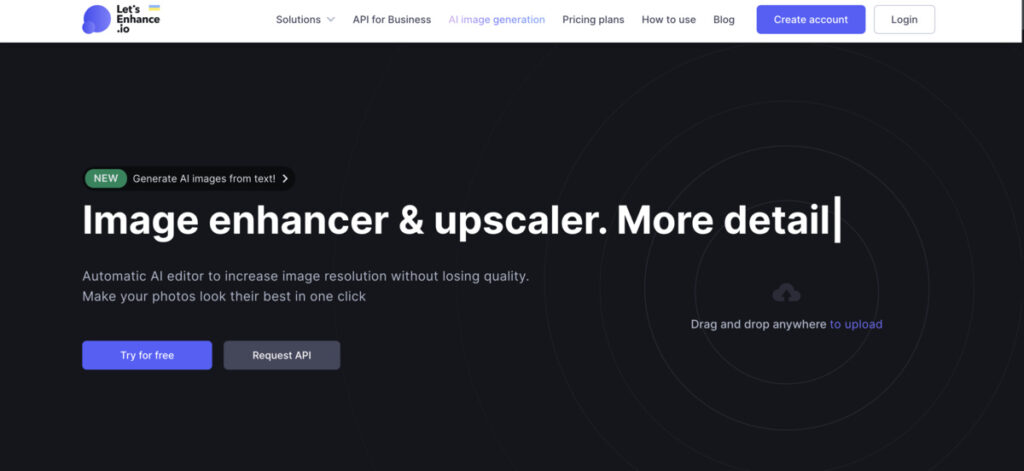Click the arrow after 'Generate AI images from text!'
This screenshot has width=1024, height=471.
point(285,179)
